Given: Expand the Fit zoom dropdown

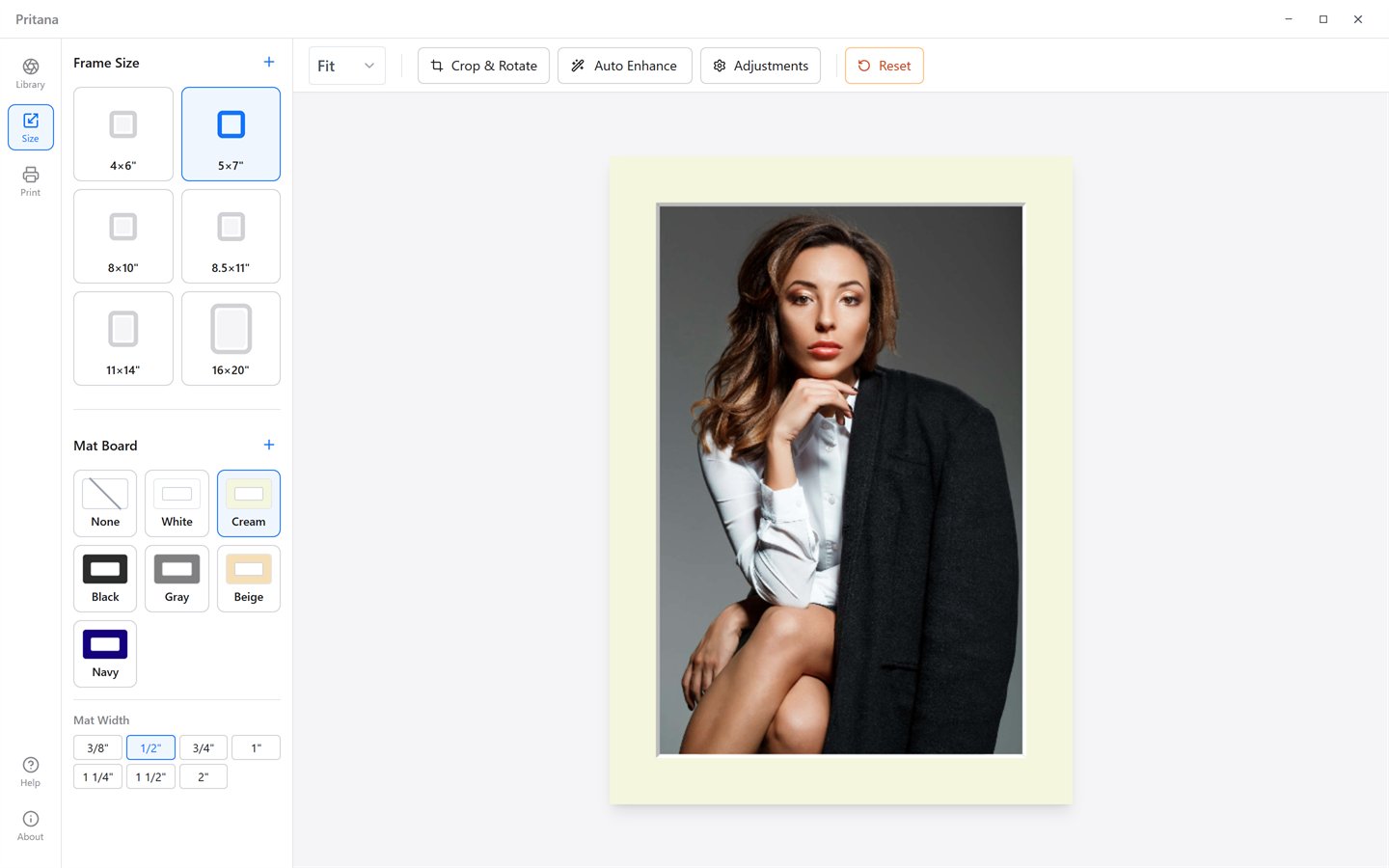Looking at the screenshot, I should click(x=347, y=66).
